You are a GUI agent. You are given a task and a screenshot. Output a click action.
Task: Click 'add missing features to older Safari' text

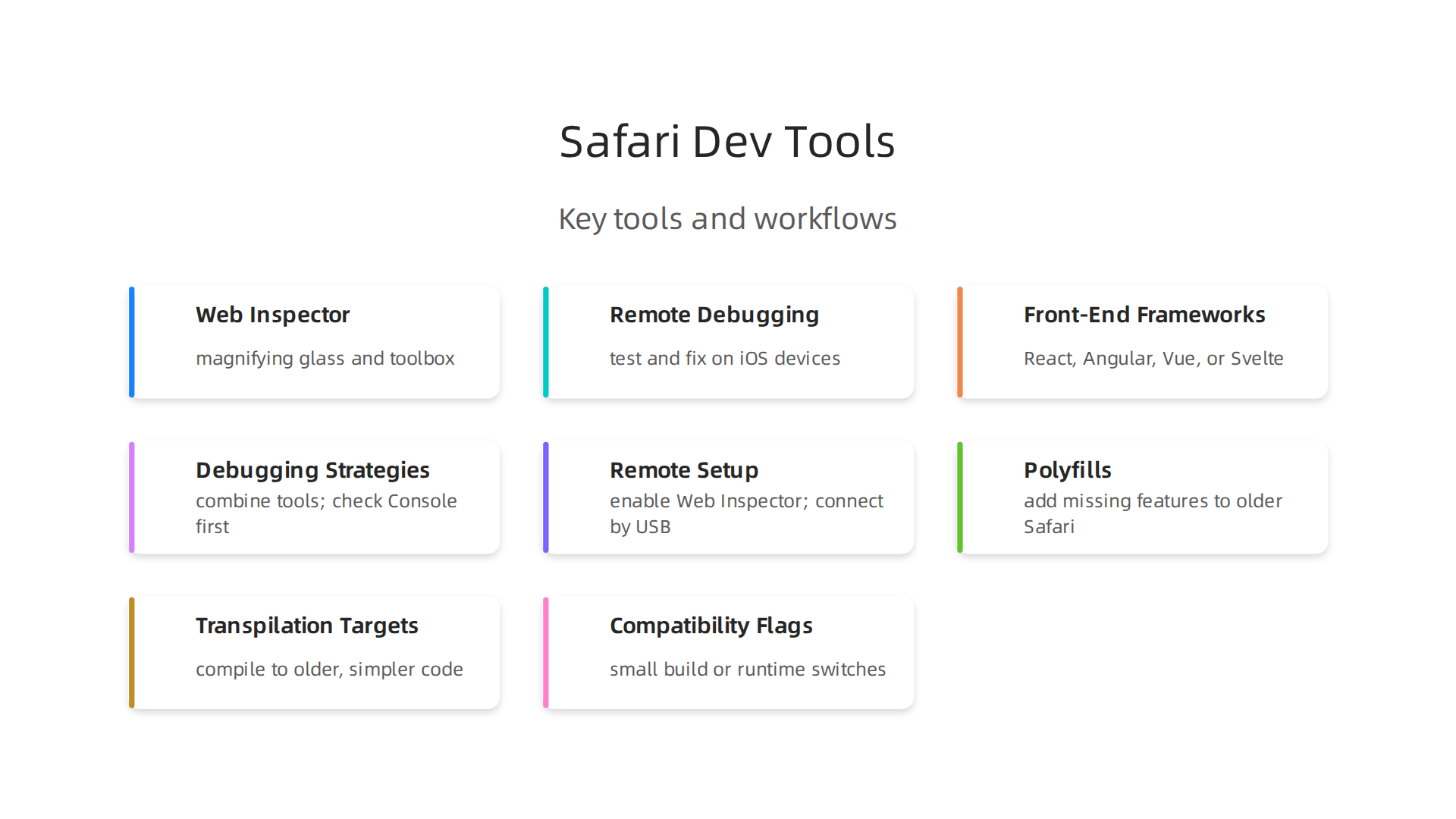coord(1153,513)
